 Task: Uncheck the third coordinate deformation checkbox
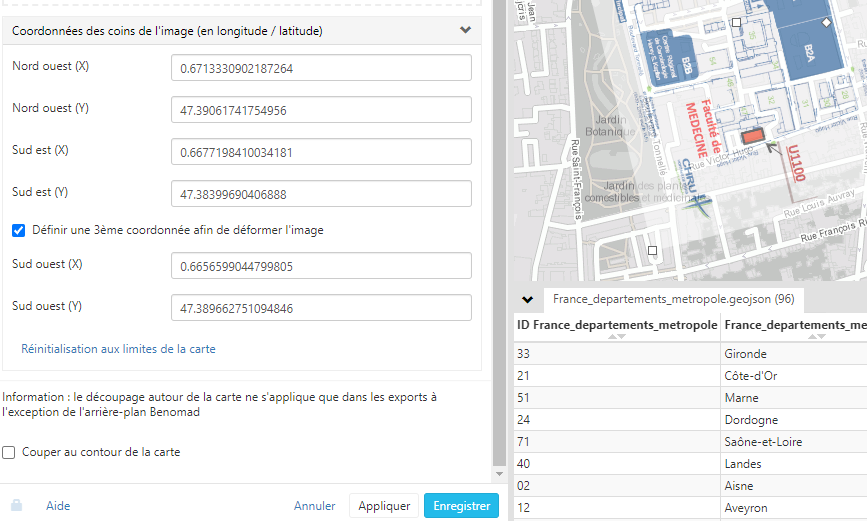click(18, 230)
